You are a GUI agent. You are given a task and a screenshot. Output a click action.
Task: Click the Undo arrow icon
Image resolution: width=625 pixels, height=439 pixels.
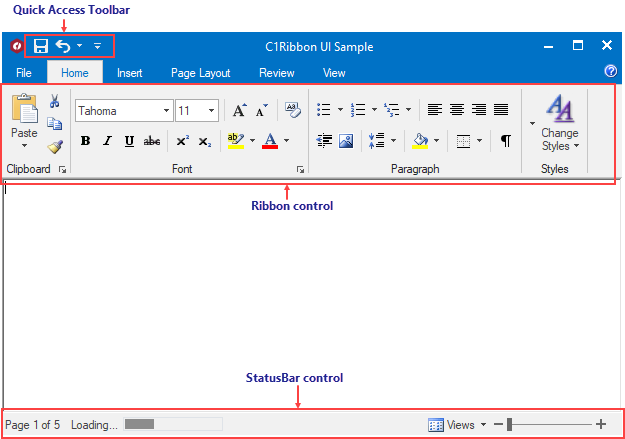(x=63, y=46)
